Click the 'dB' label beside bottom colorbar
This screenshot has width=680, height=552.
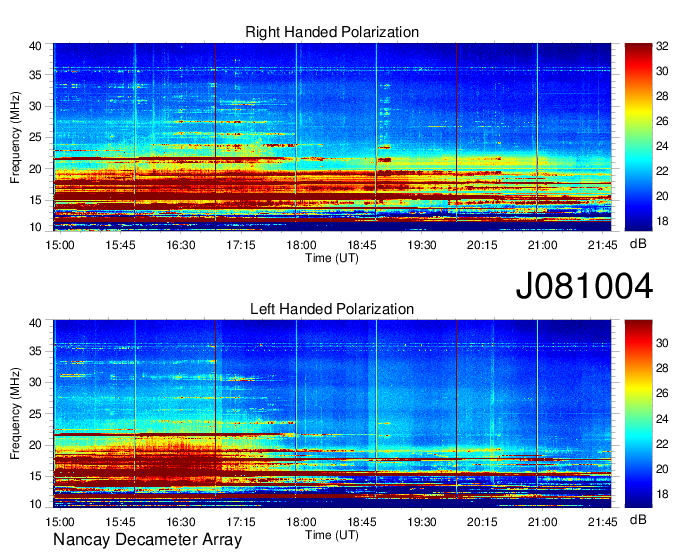[638, 519]
